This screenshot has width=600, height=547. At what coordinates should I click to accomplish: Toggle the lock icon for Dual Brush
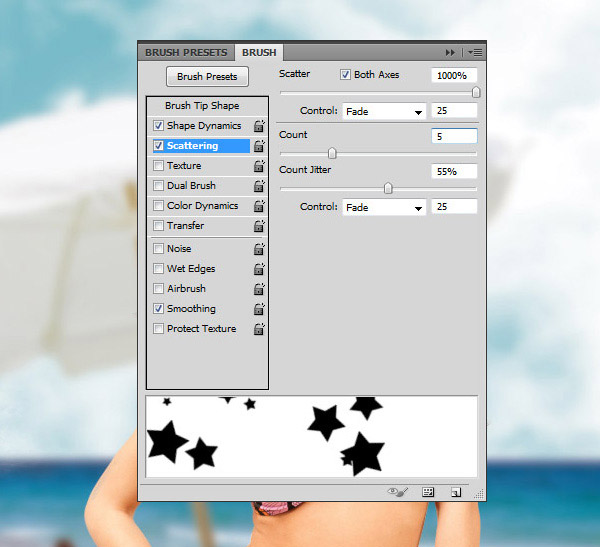coord(259,186)
